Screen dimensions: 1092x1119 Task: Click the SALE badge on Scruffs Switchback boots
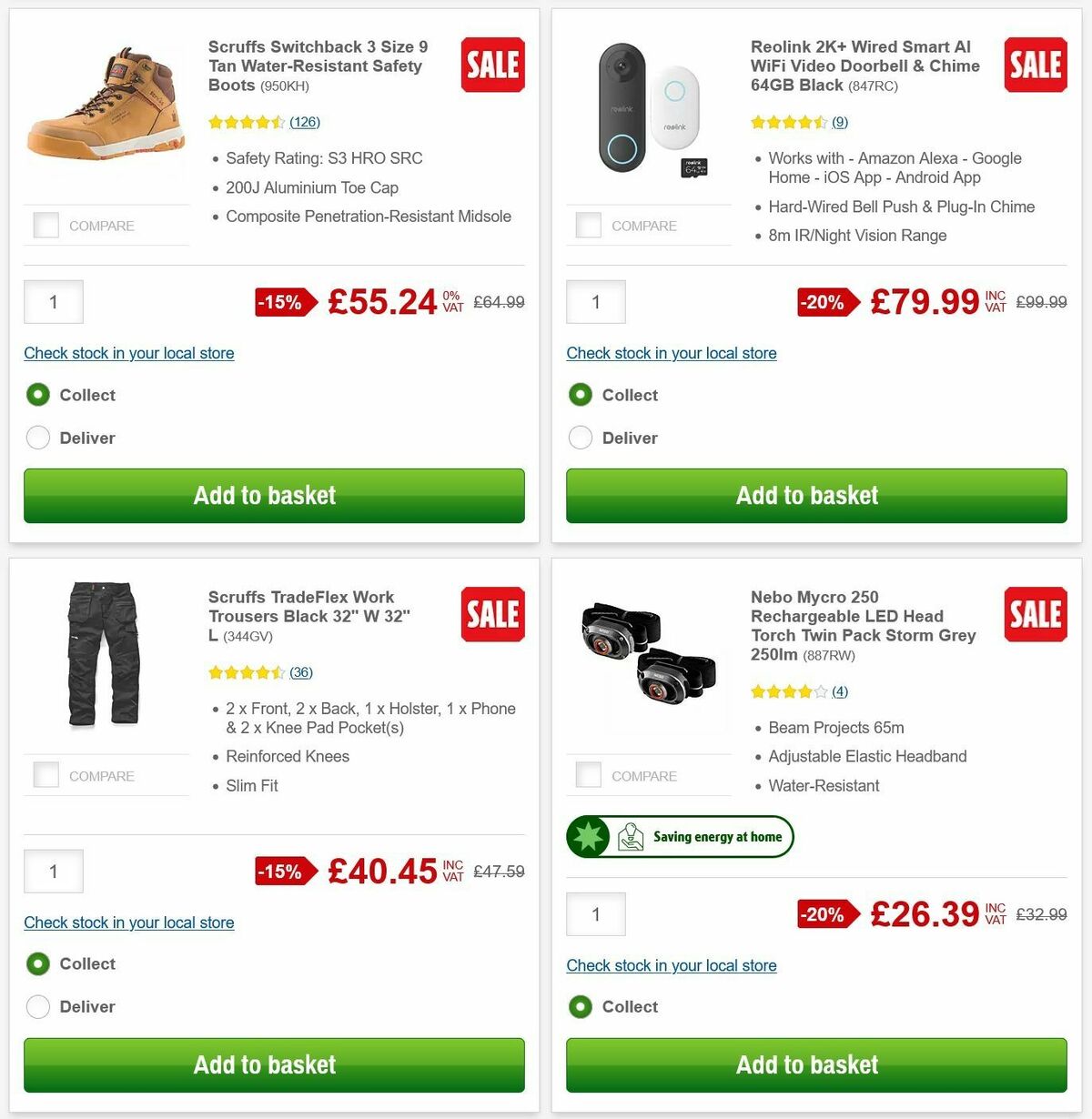pyautogui.click(x=491, y=65)
